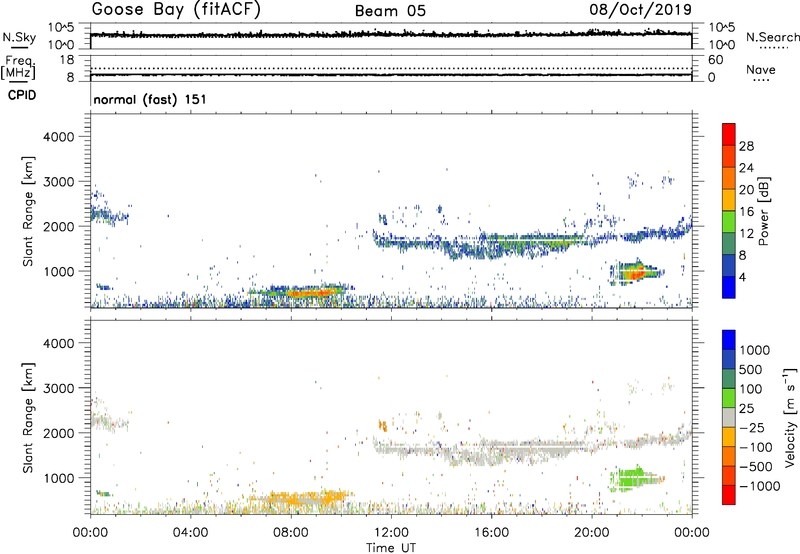800x554 pixels.
Task: Click the '-1000' label on velocity scale
Action: pyautogui.click(x=759, y=486)
